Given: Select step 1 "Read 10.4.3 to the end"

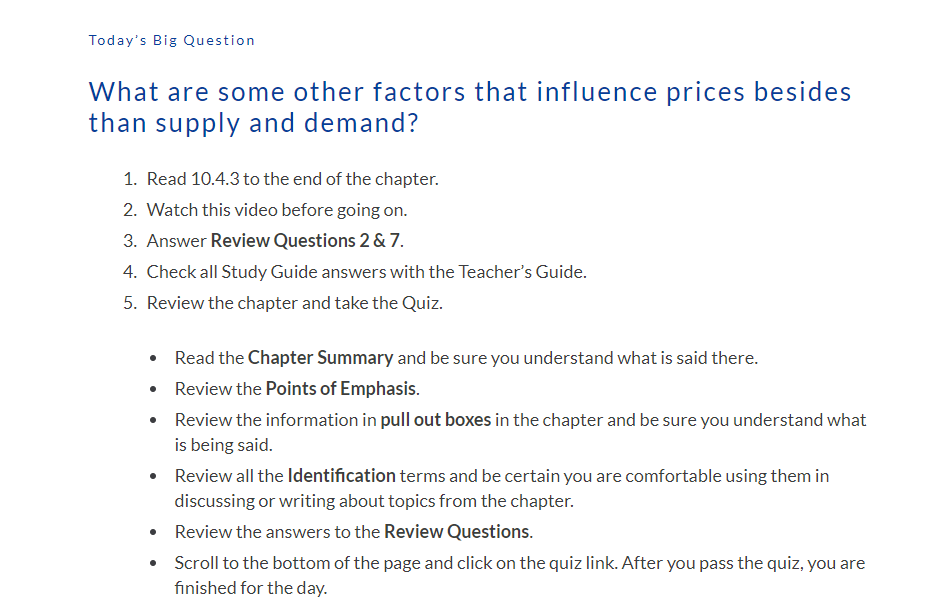Looking at the screenshot, I should coord(293,179).
